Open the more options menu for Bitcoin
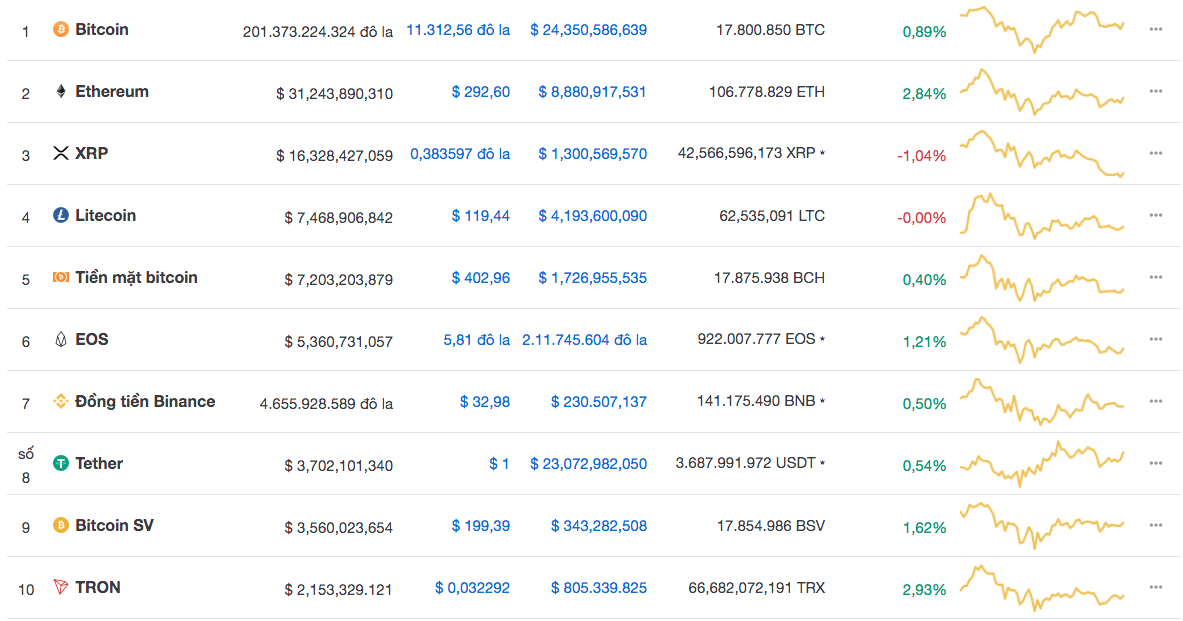1183x621 pixels. point(1156,30)
